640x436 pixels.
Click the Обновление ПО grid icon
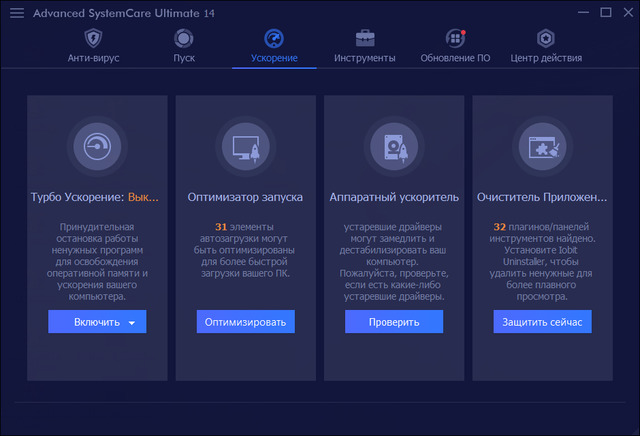point(456,39)
